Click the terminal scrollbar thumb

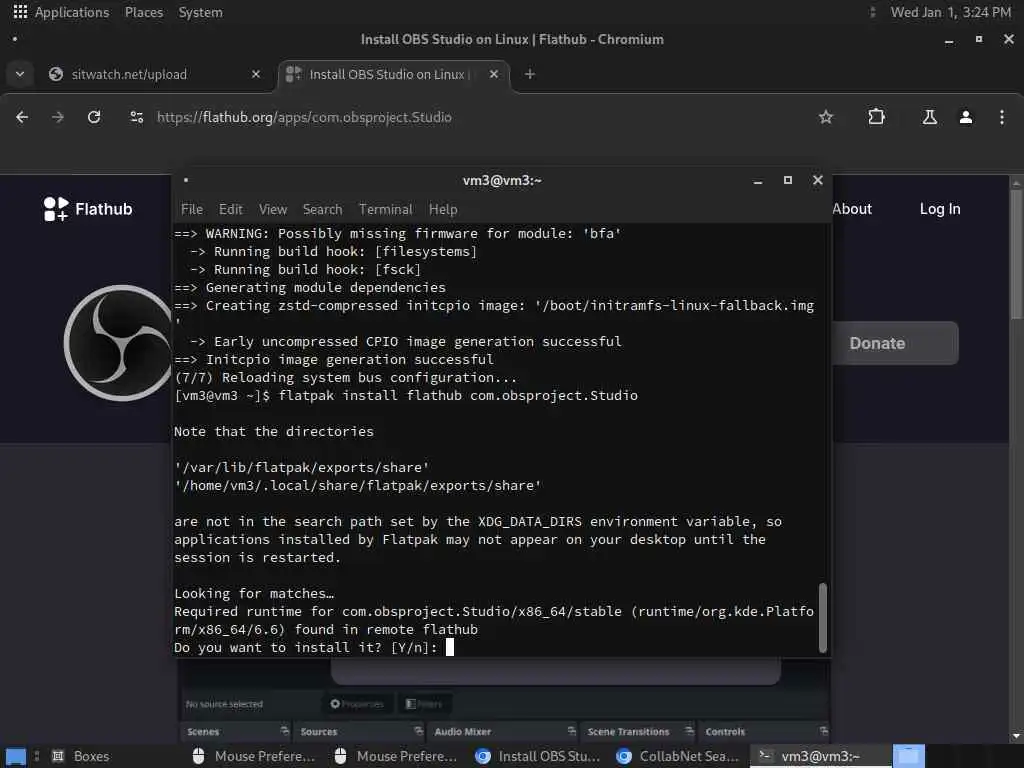point(823,618)
